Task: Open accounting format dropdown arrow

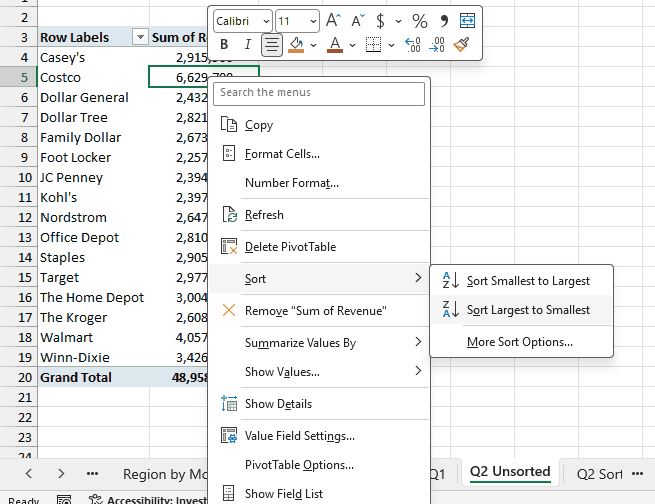Action: 398,21
